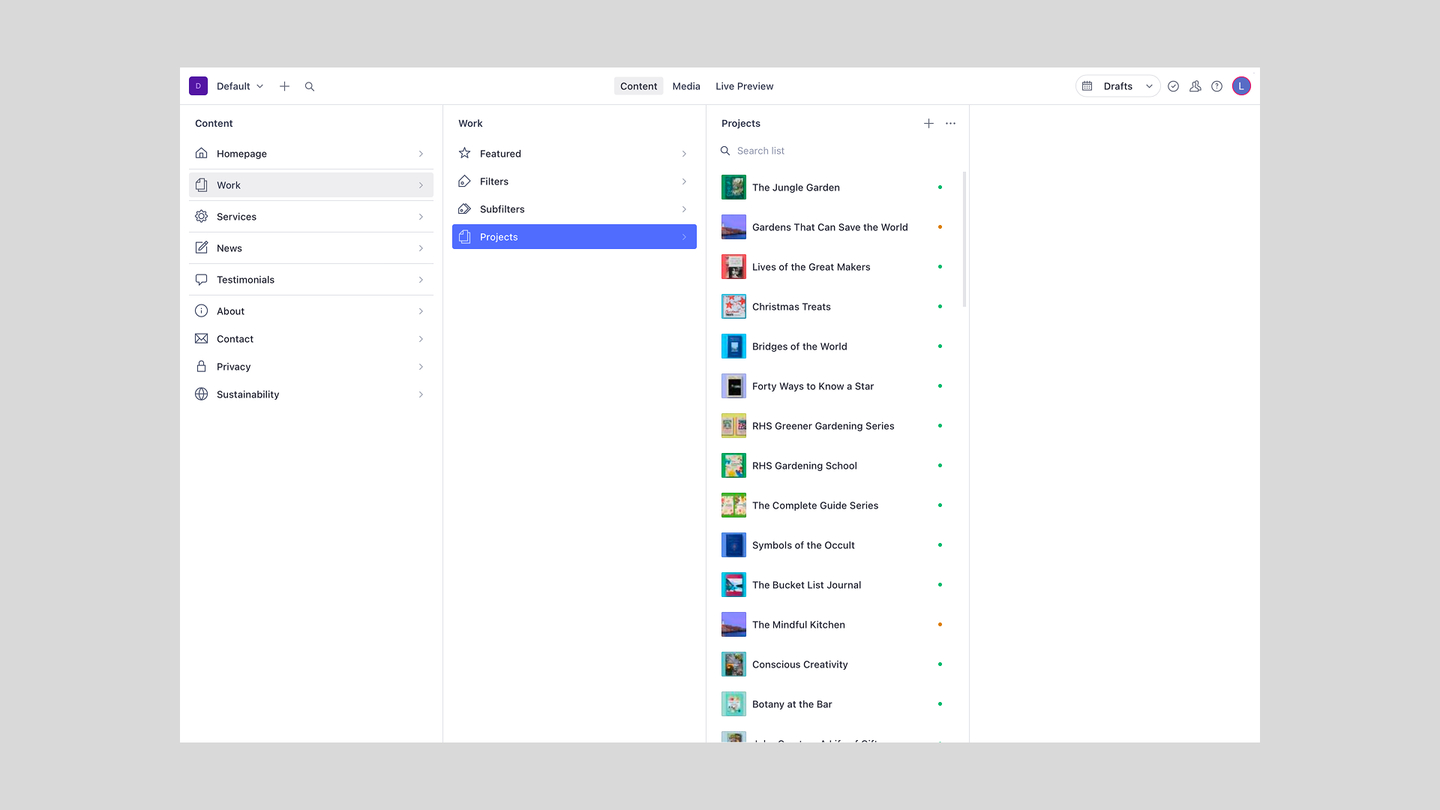The image size is (1440, 810).
Task: Click the plus create icon in top bar
Action: (284, 86)
